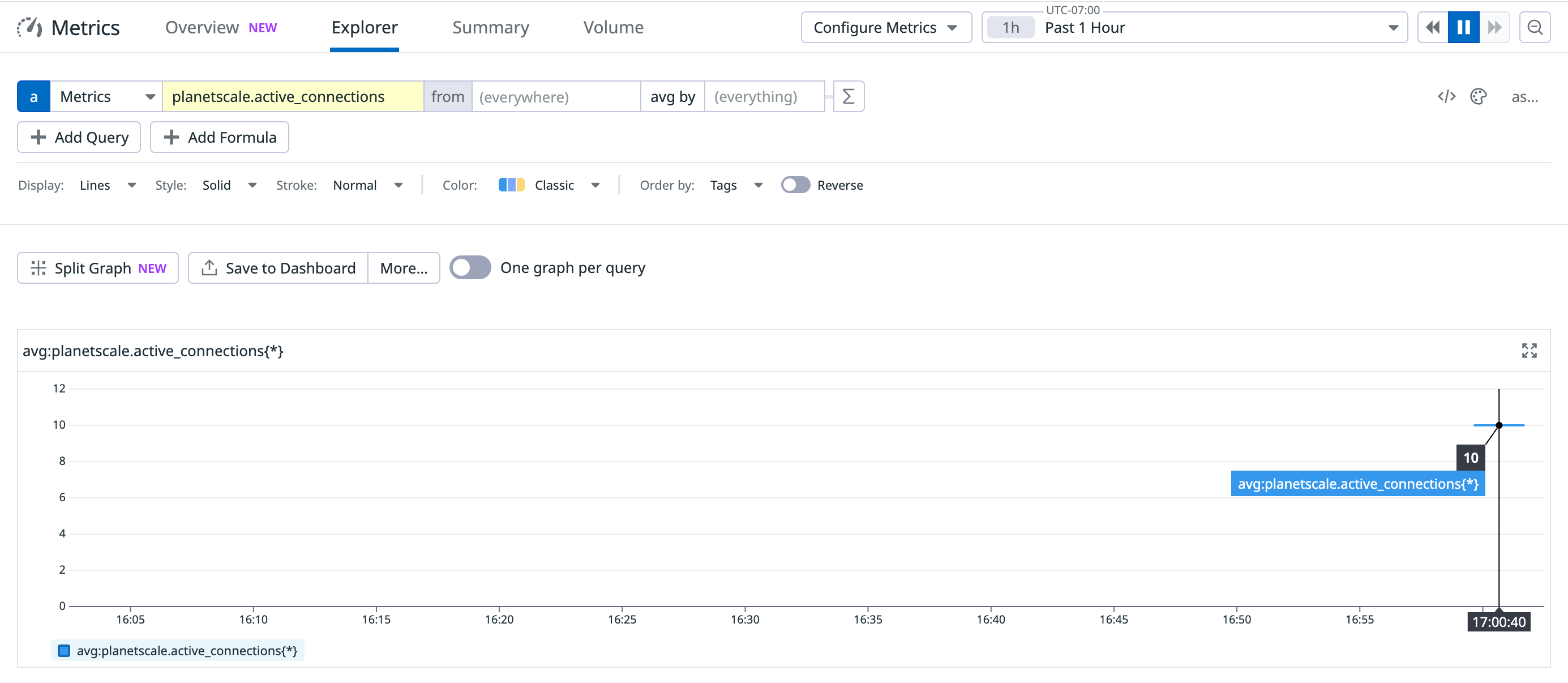Click the fast-forward time navigation icon
This screenshot has width=1568, height=683.
(1496, 27)
